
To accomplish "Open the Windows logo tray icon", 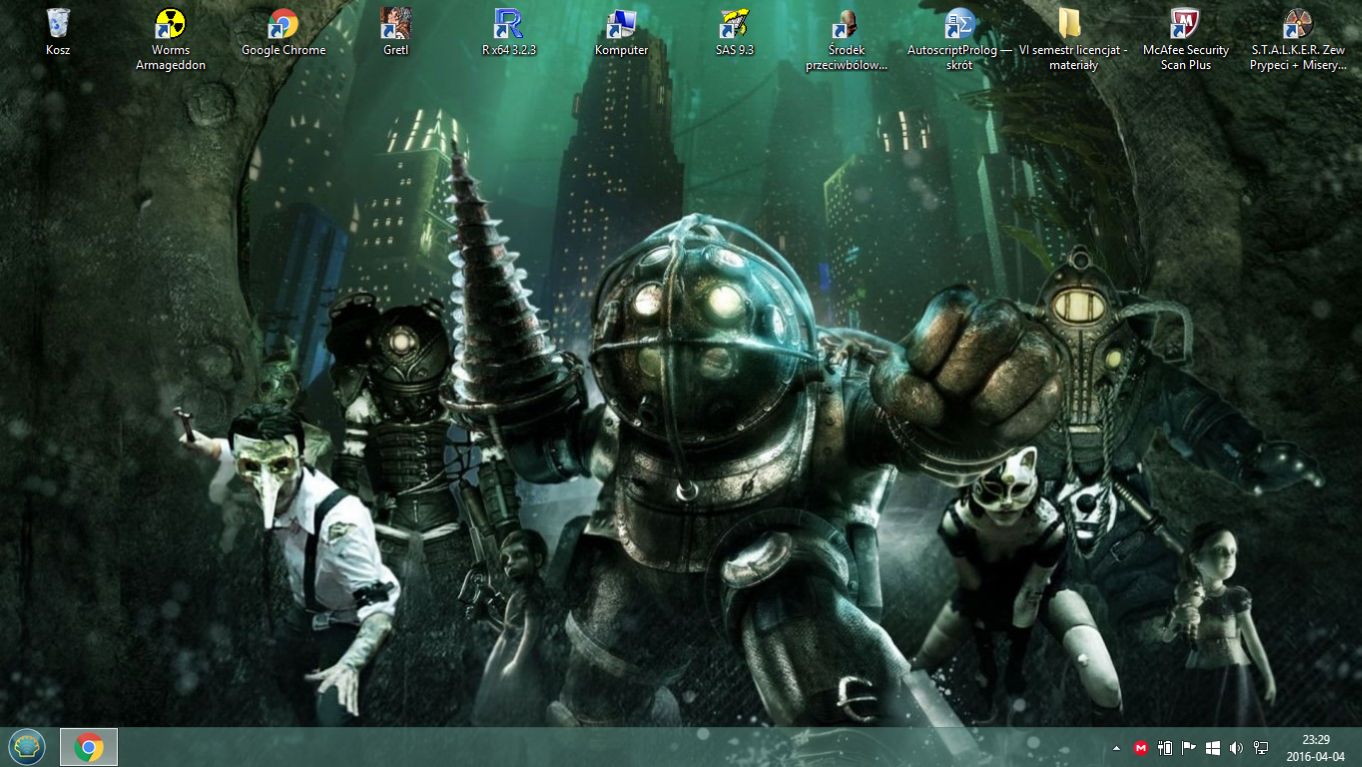I will point(1213,748).
